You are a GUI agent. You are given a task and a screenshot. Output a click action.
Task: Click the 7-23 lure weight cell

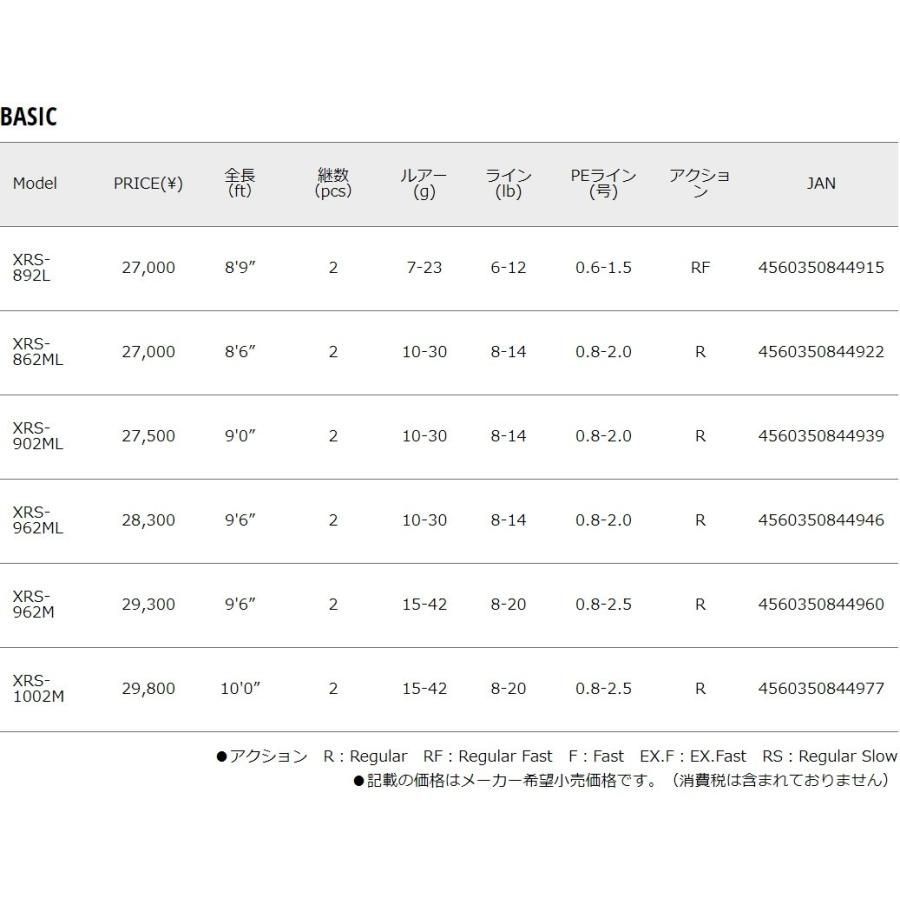click(x=424, y=268)
